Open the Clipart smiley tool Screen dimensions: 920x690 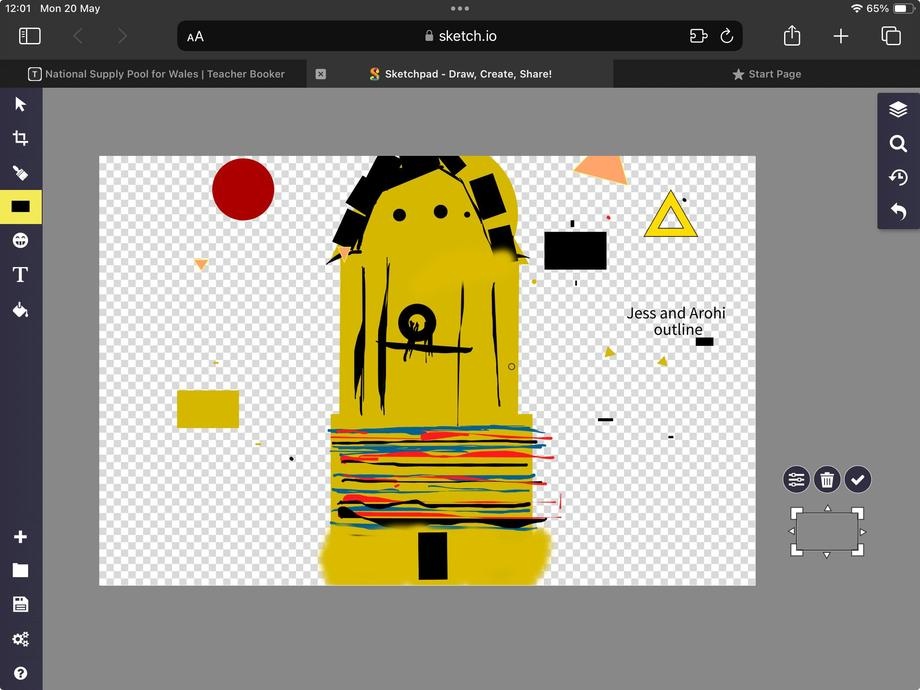pos(21,241)
